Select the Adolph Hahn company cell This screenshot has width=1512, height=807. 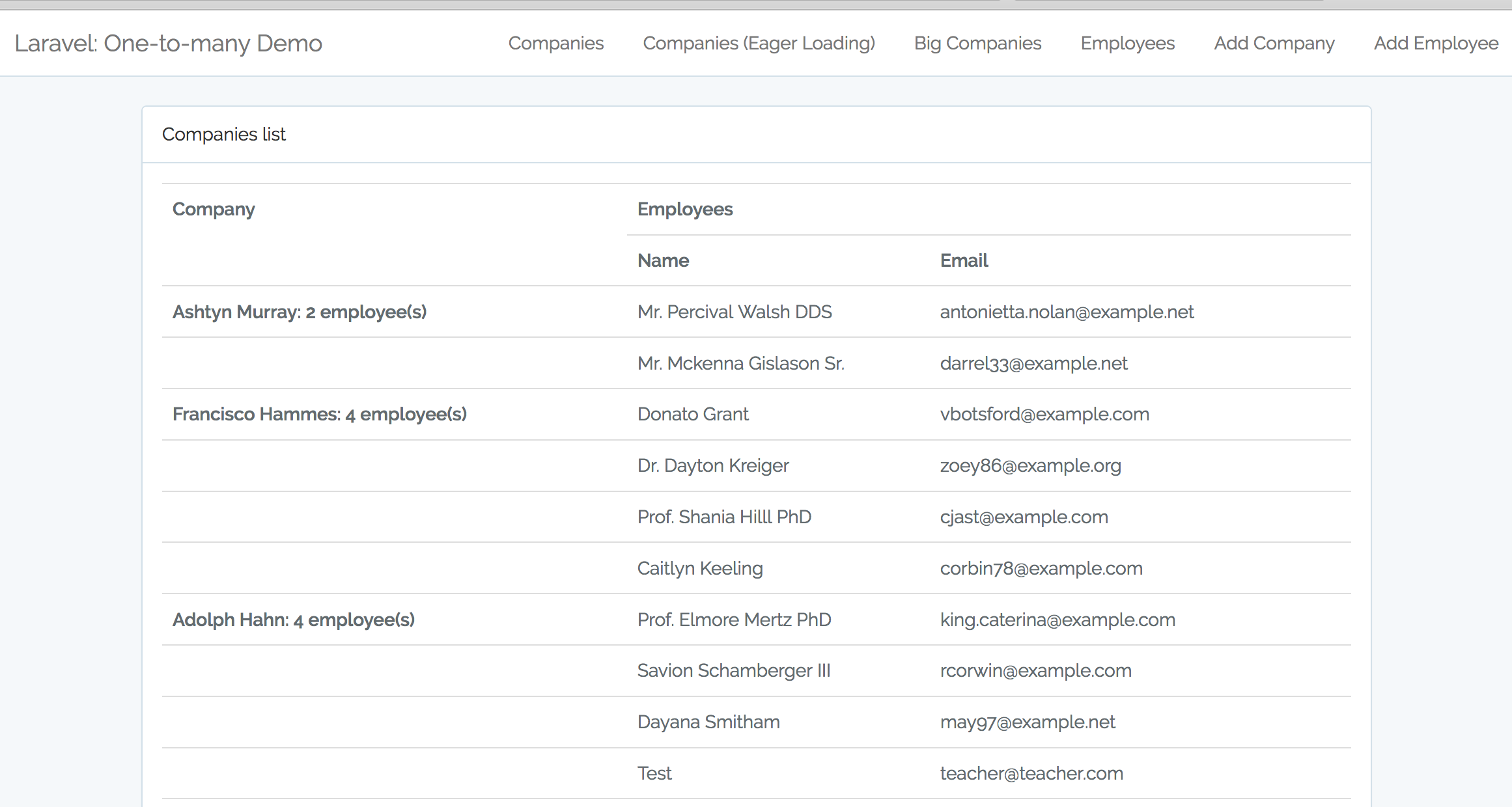[x=293, y=620]
